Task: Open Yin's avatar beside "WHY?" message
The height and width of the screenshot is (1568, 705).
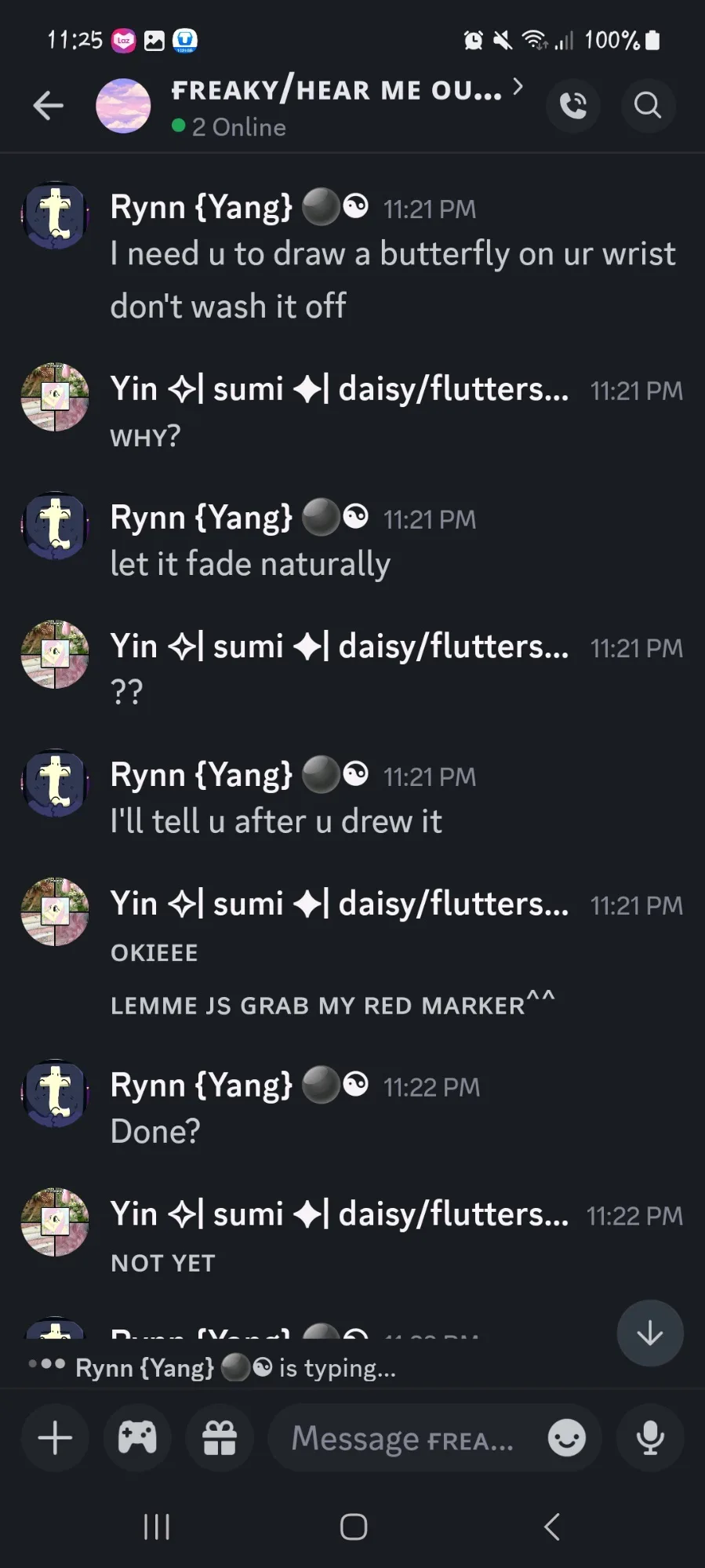Action: [55, 397]
